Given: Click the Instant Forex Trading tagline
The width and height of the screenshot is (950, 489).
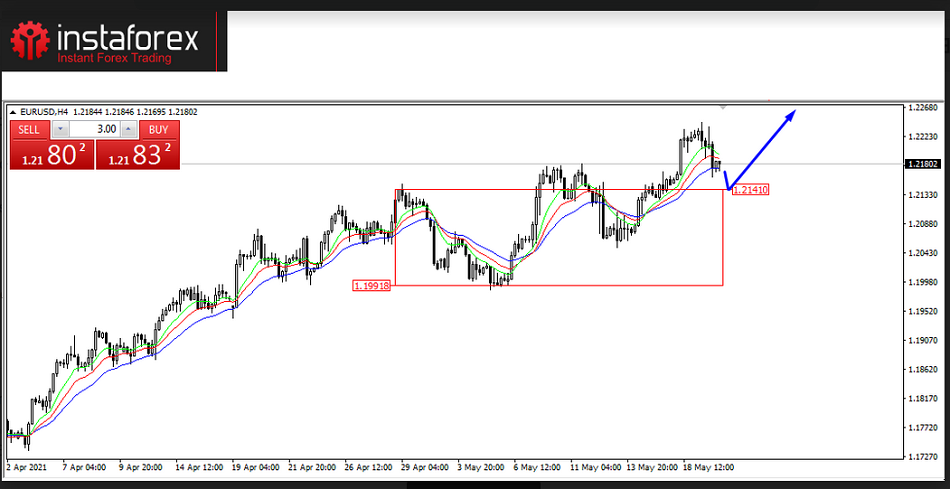Looking at the screenshot, I should (x=113, y=59).
